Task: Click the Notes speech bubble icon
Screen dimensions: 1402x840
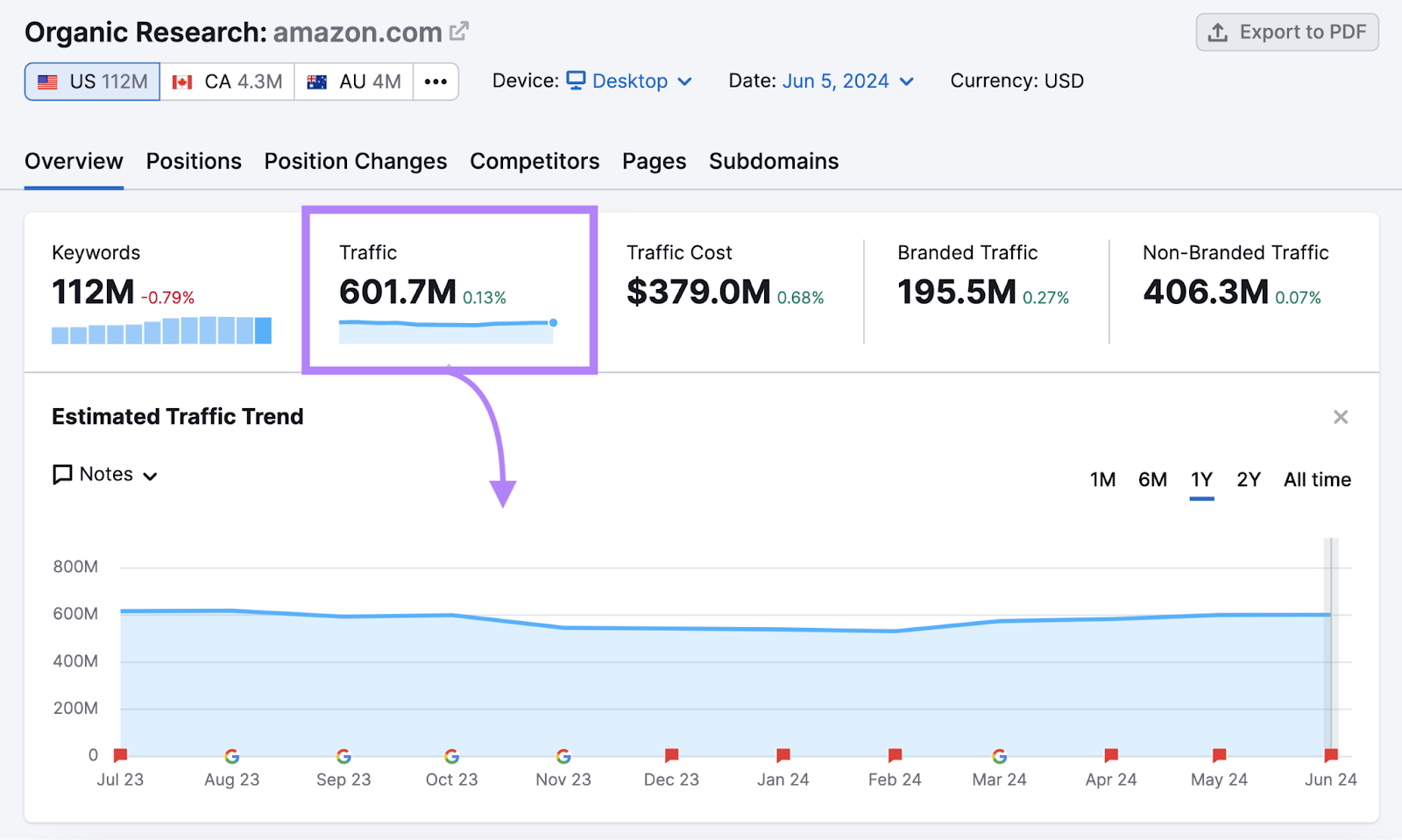Action: click(60, 474)
